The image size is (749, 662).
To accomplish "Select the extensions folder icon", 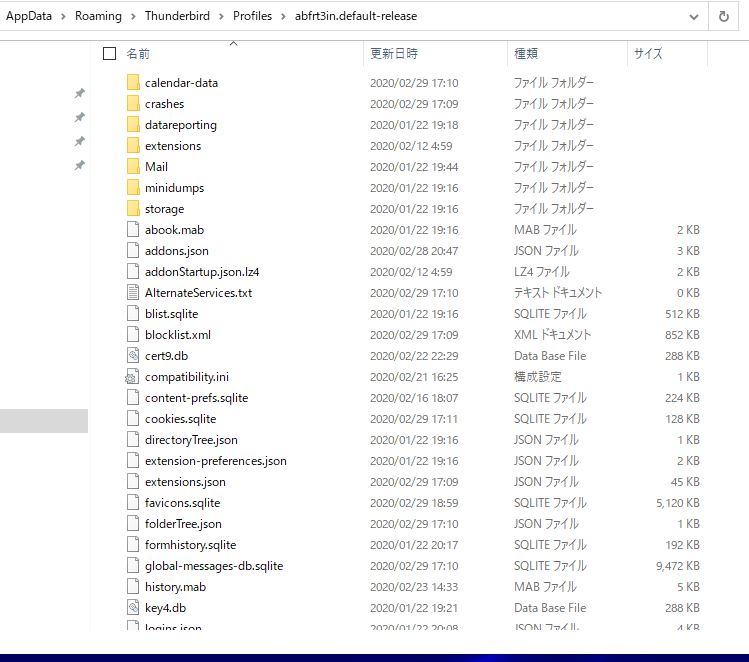I will 134,146.
